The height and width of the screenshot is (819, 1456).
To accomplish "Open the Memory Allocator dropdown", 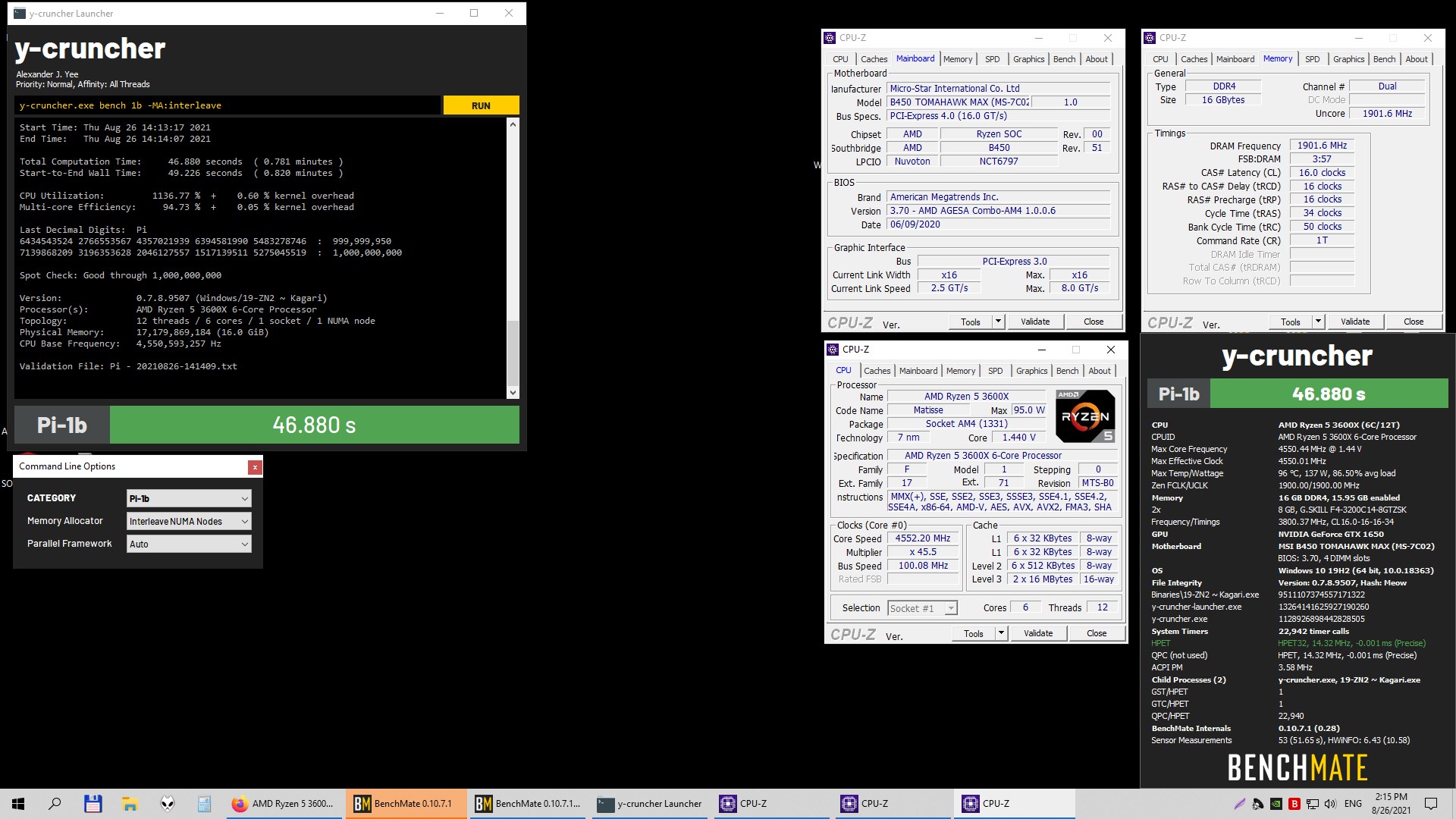I will click(189, 521).
